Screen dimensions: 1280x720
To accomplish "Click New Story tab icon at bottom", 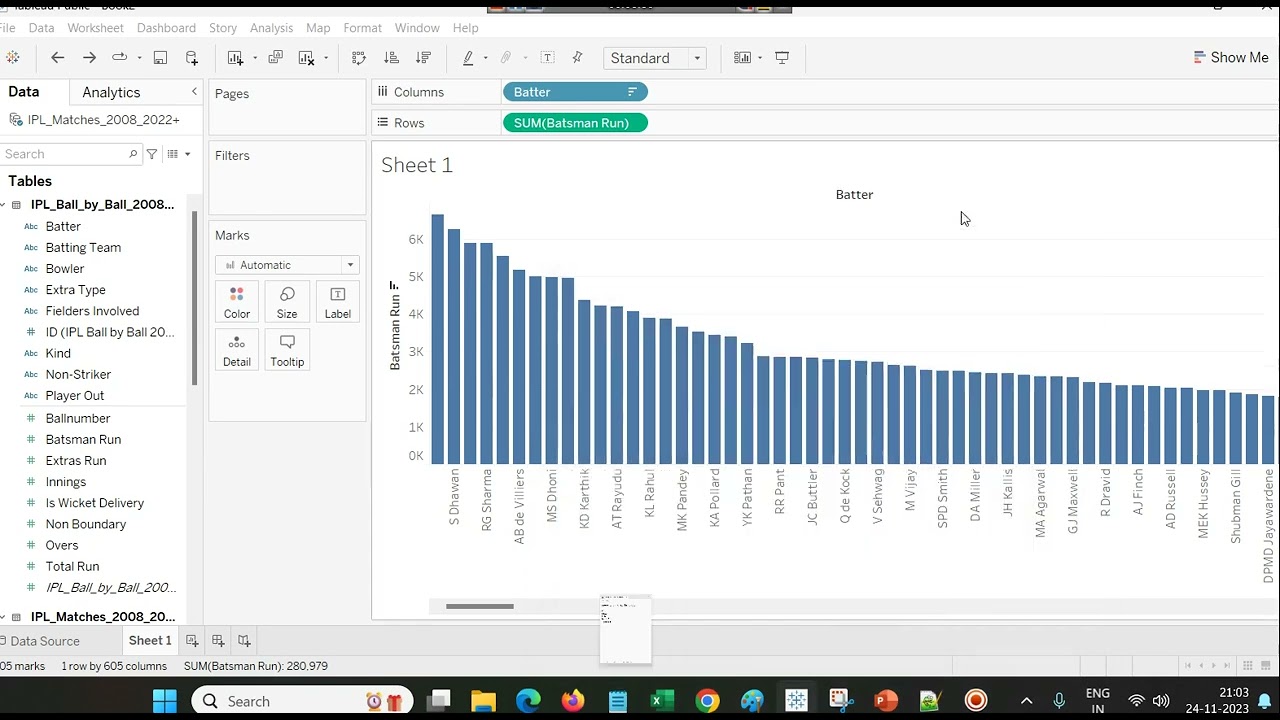I will coord(244,640).
